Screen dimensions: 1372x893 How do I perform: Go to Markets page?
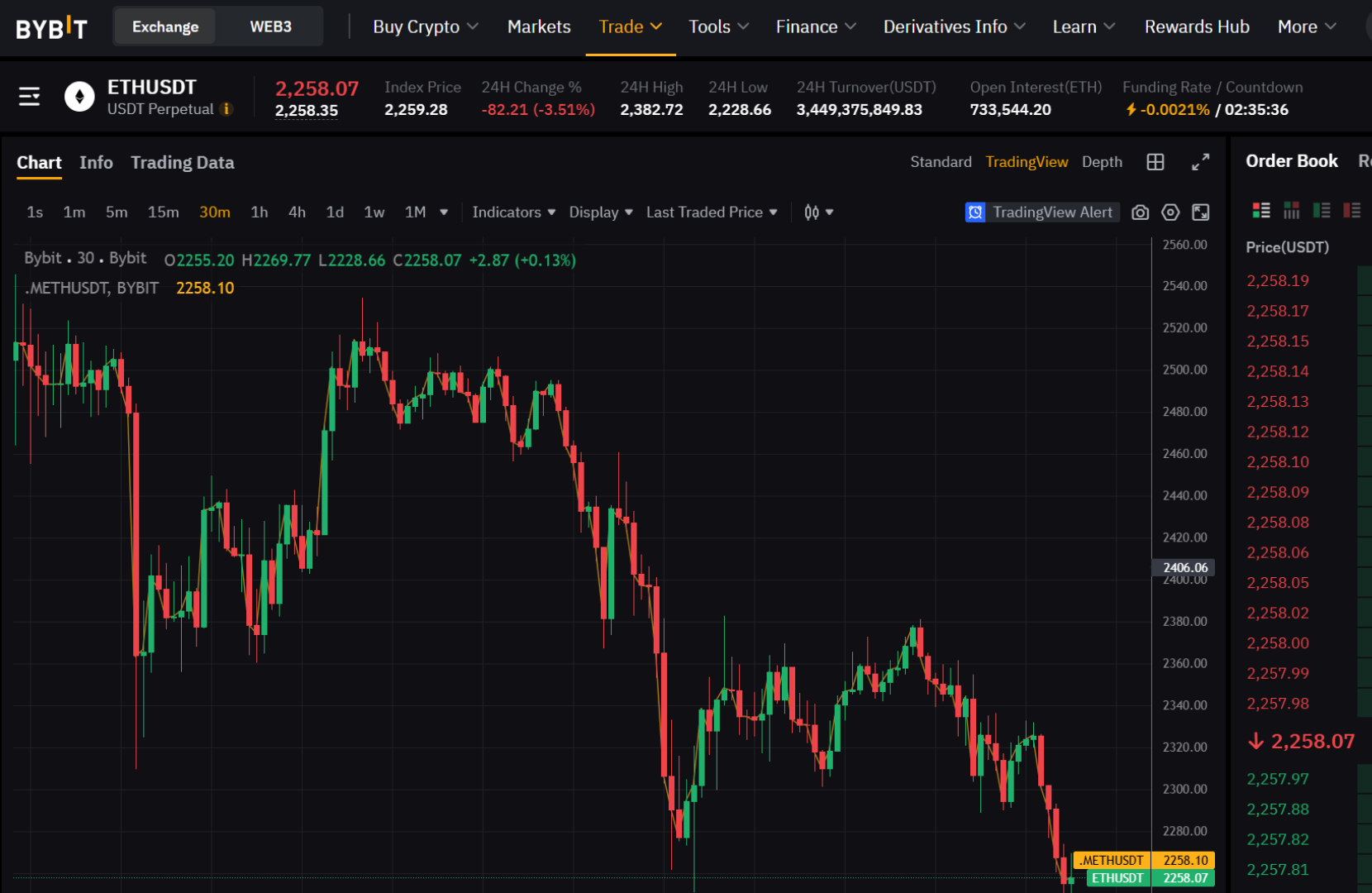(x=539, y=26)
